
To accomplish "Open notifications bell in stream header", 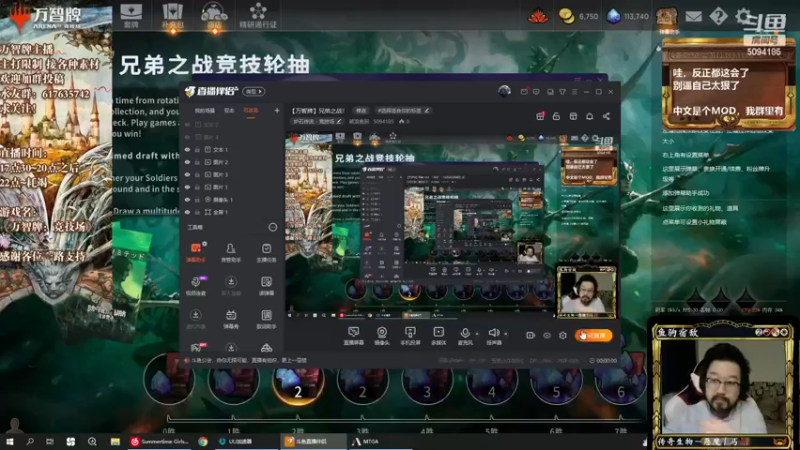I will (x=589, y=116).
